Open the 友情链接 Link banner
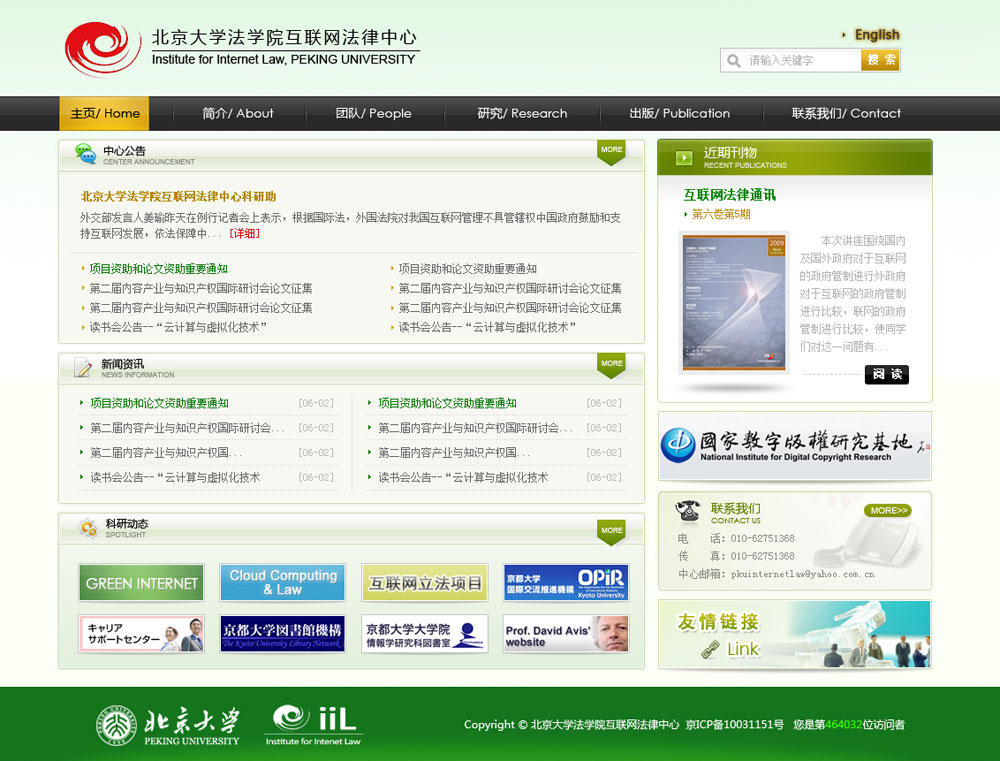 (x=793, y=634)
